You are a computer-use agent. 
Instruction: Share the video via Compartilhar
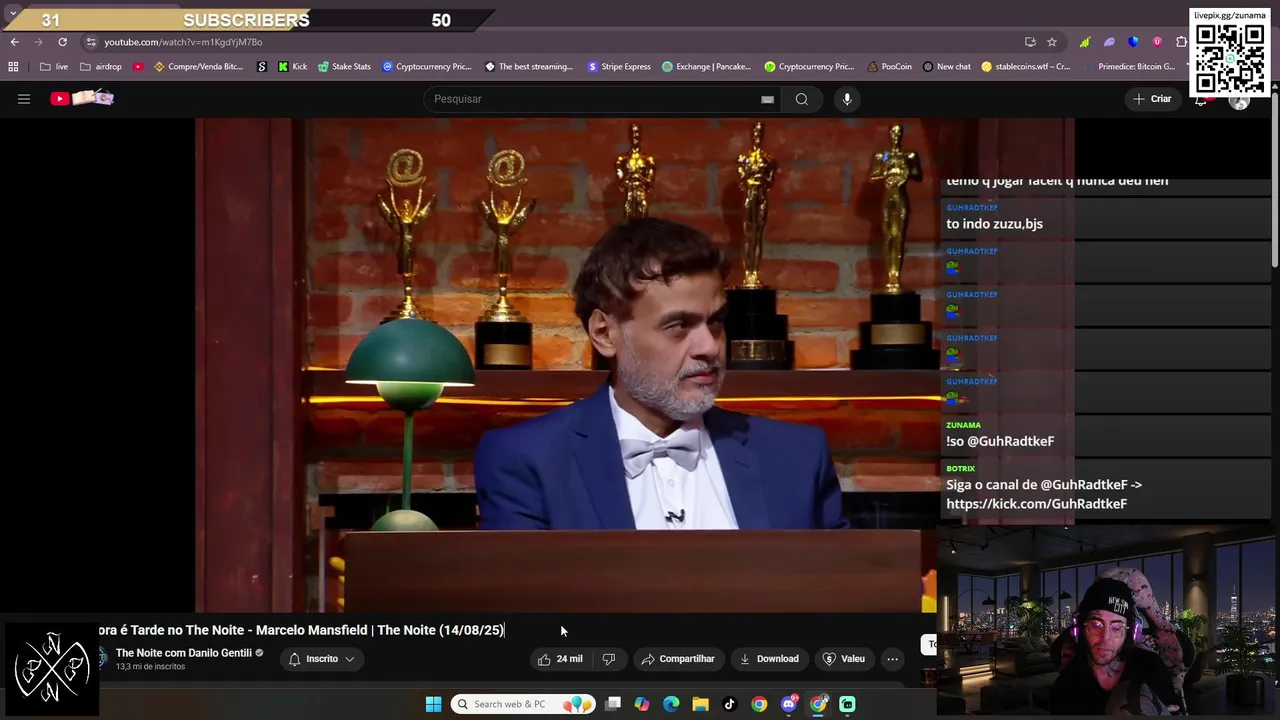click(678, 659)
